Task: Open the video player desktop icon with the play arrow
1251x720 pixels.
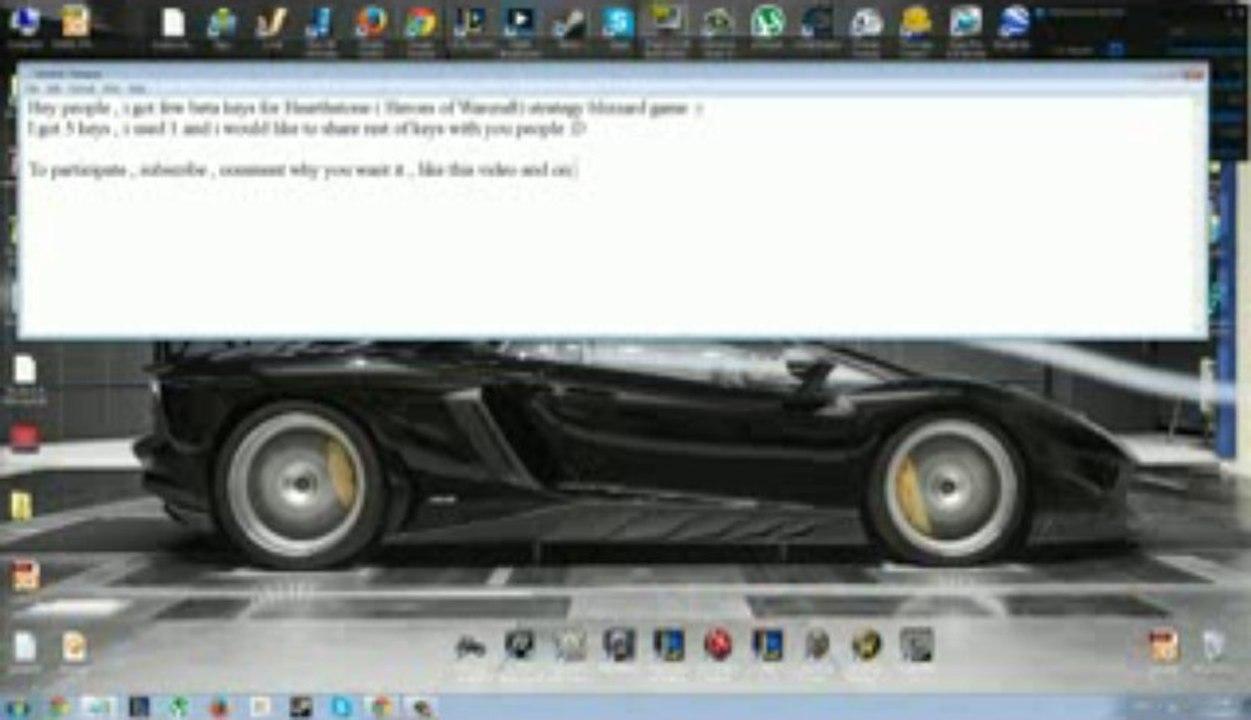Action: (x=519, y=23)
